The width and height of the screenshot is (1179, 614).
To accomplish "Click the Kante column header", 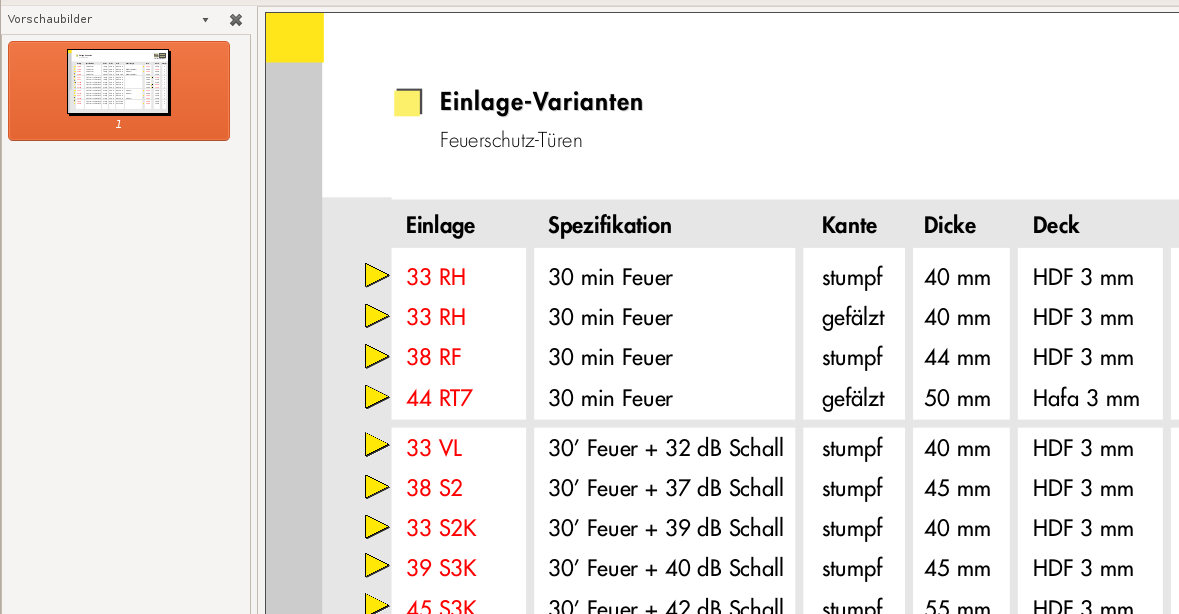I will click(x=849, y=225).
